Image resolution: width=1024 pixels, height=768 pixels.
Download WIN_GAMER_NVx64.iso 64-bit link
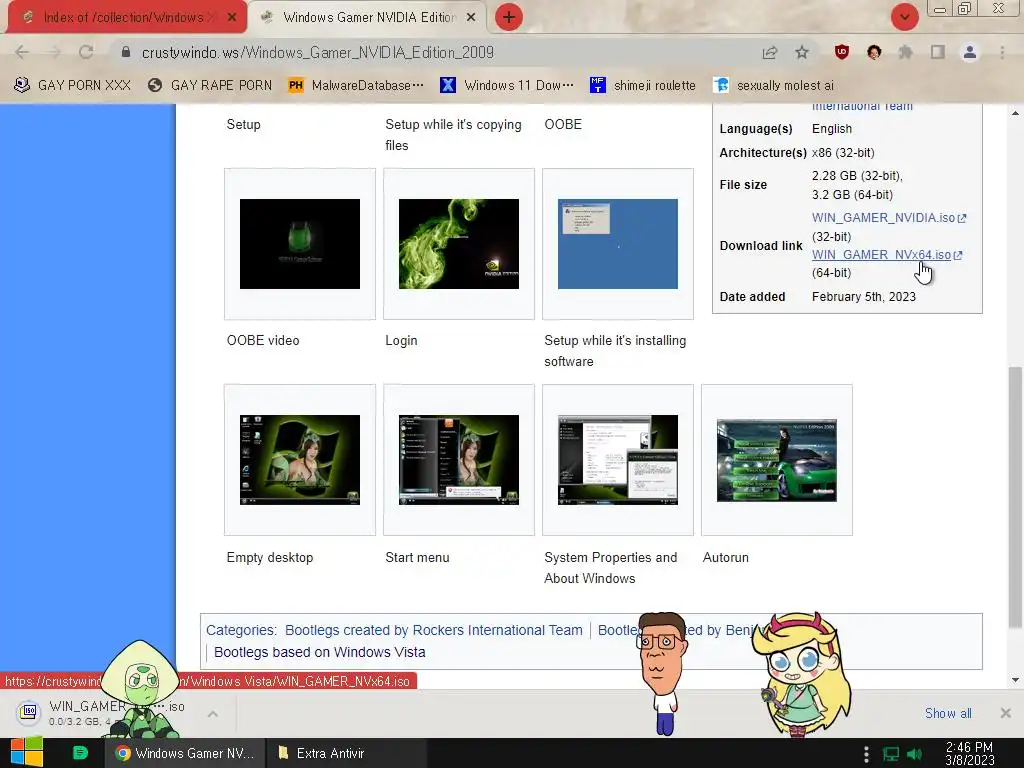[887, 255]
